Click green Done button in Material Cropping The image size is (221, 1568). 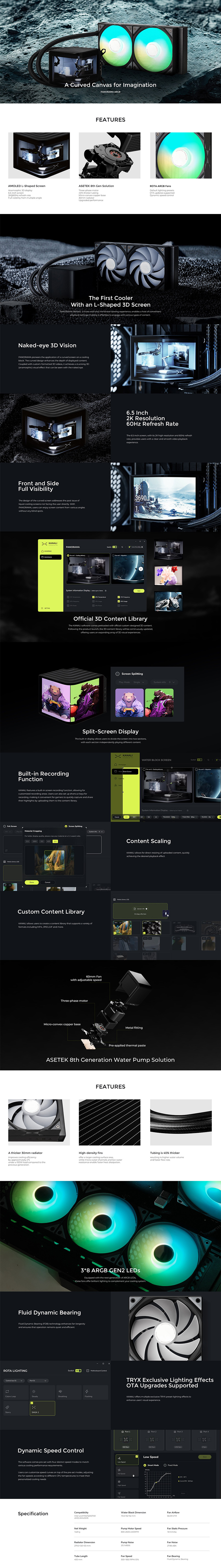[32, 882]
